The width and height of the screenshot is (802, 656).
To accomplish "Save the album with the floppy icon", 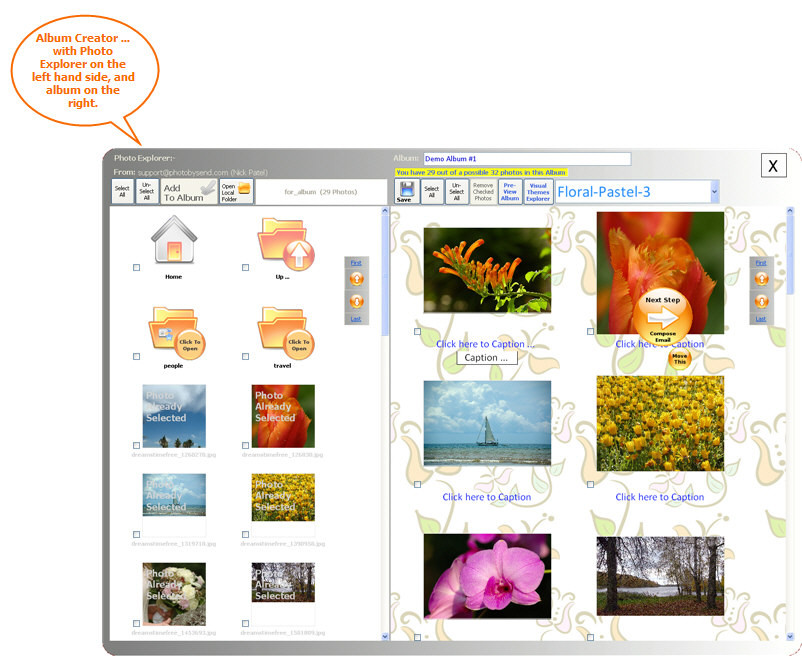I will (x=407, y=192).
